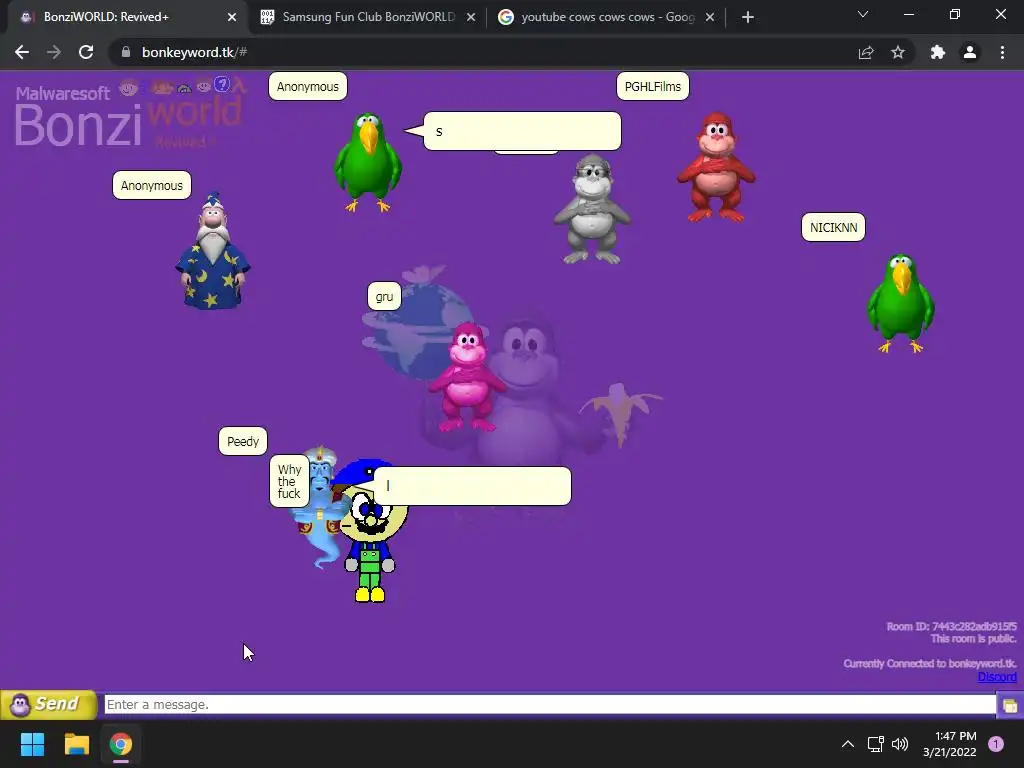Open the tab search dropdown chevron
The width and height of the screenshot is (1024, 768).
coord(863,14)
